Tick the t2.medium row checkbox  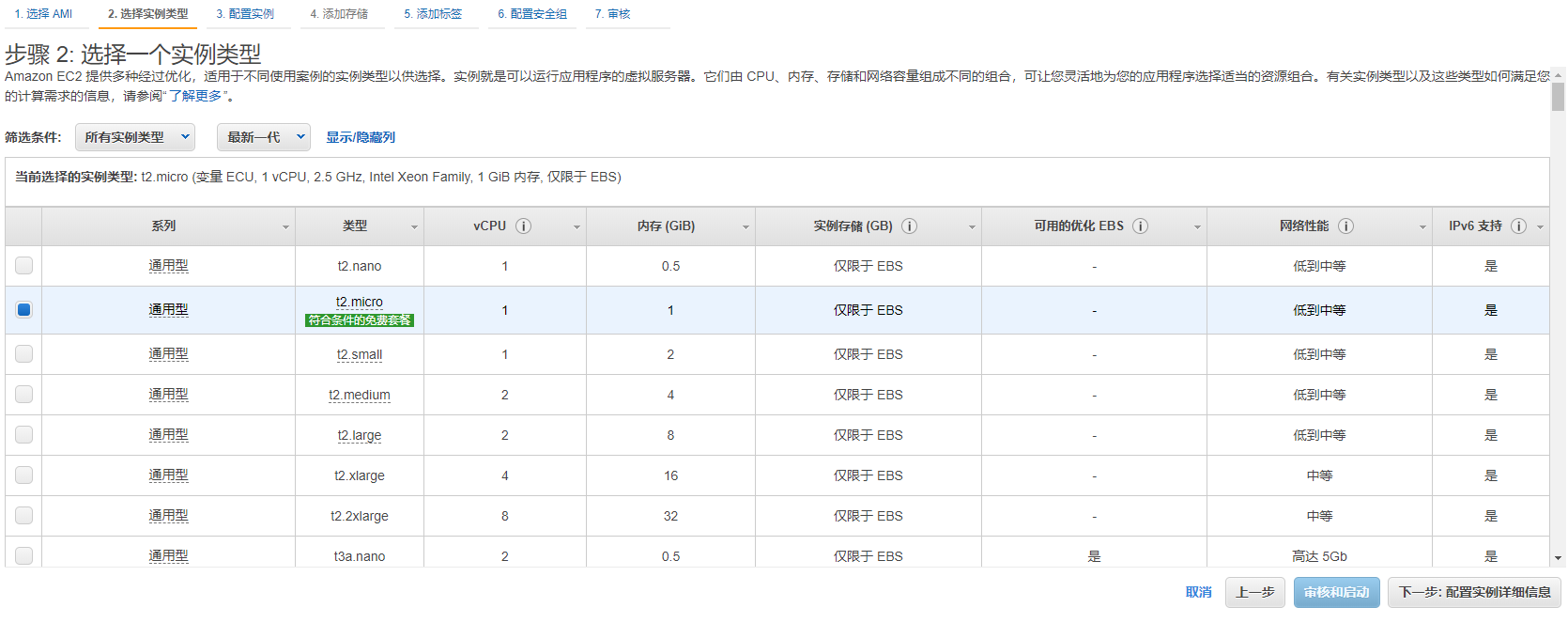click(23, 395)
